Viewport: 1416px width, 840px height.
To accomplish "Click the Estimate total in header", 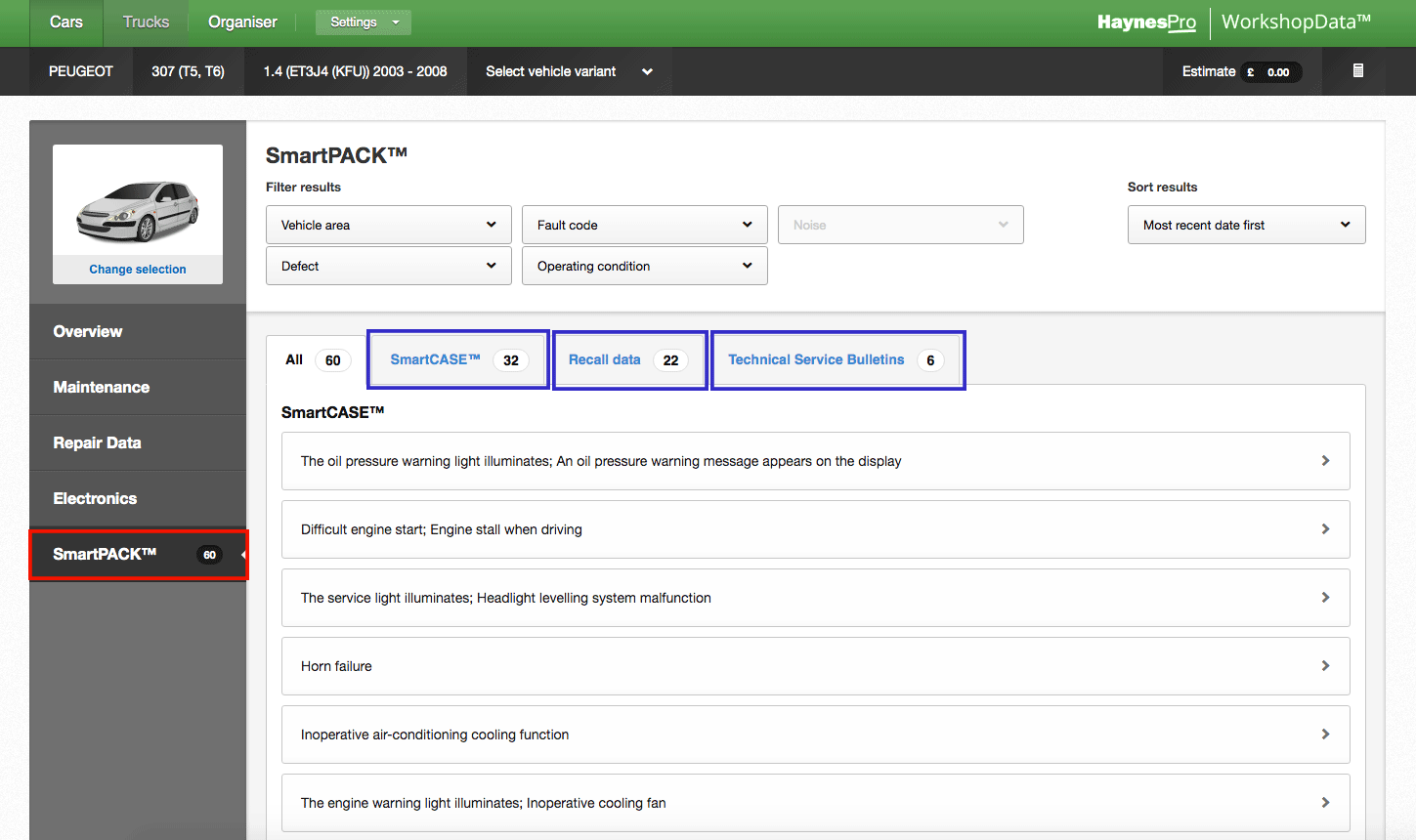I will click(1242, 71).
